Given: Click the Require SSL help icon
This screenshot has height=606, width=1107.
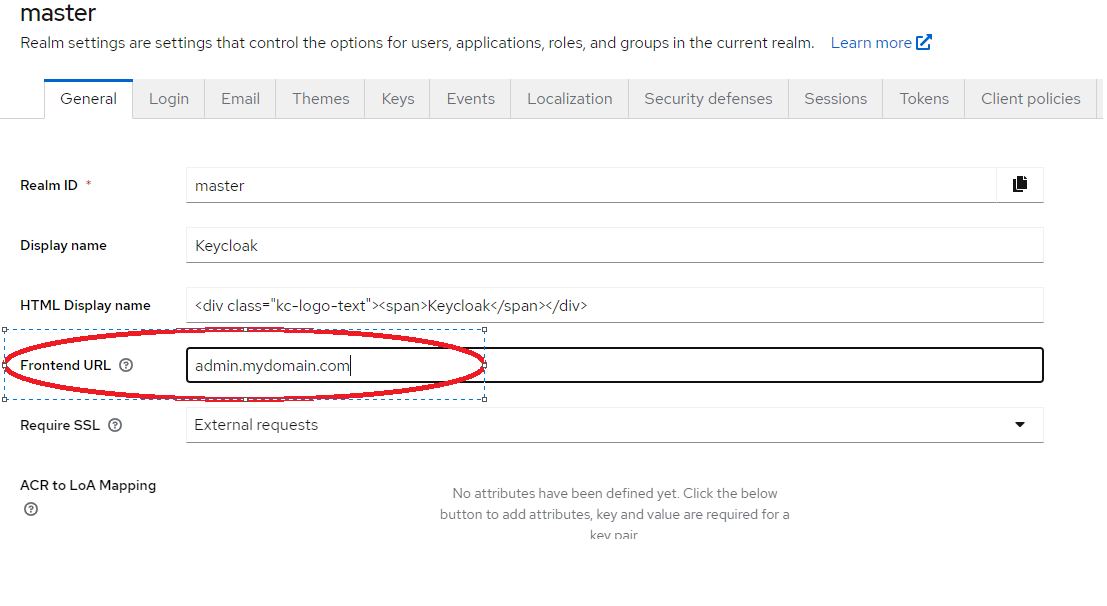Looking at the screenshot, I should coord(113,424).
